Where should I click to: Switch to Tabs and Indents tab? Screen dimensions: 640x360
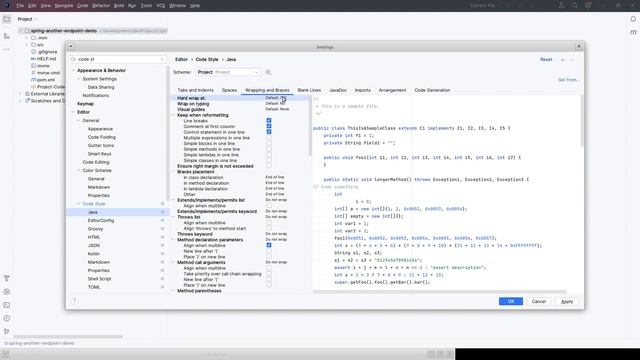point(196,90)
